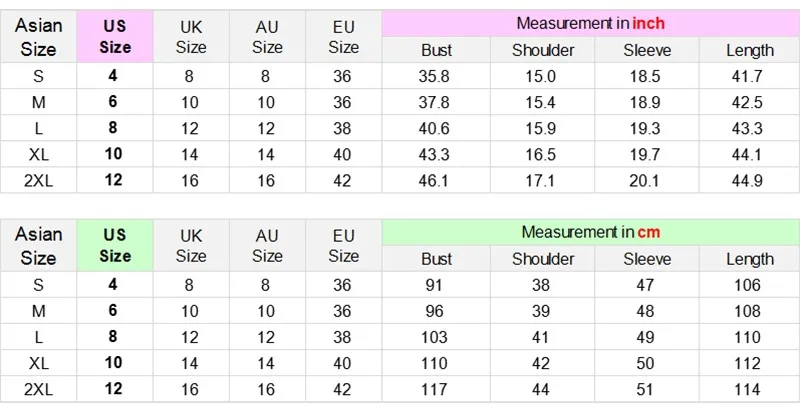
Task: Click the EU Size header in bottom table
Action: pyautogui.click(x=343, y=245)
